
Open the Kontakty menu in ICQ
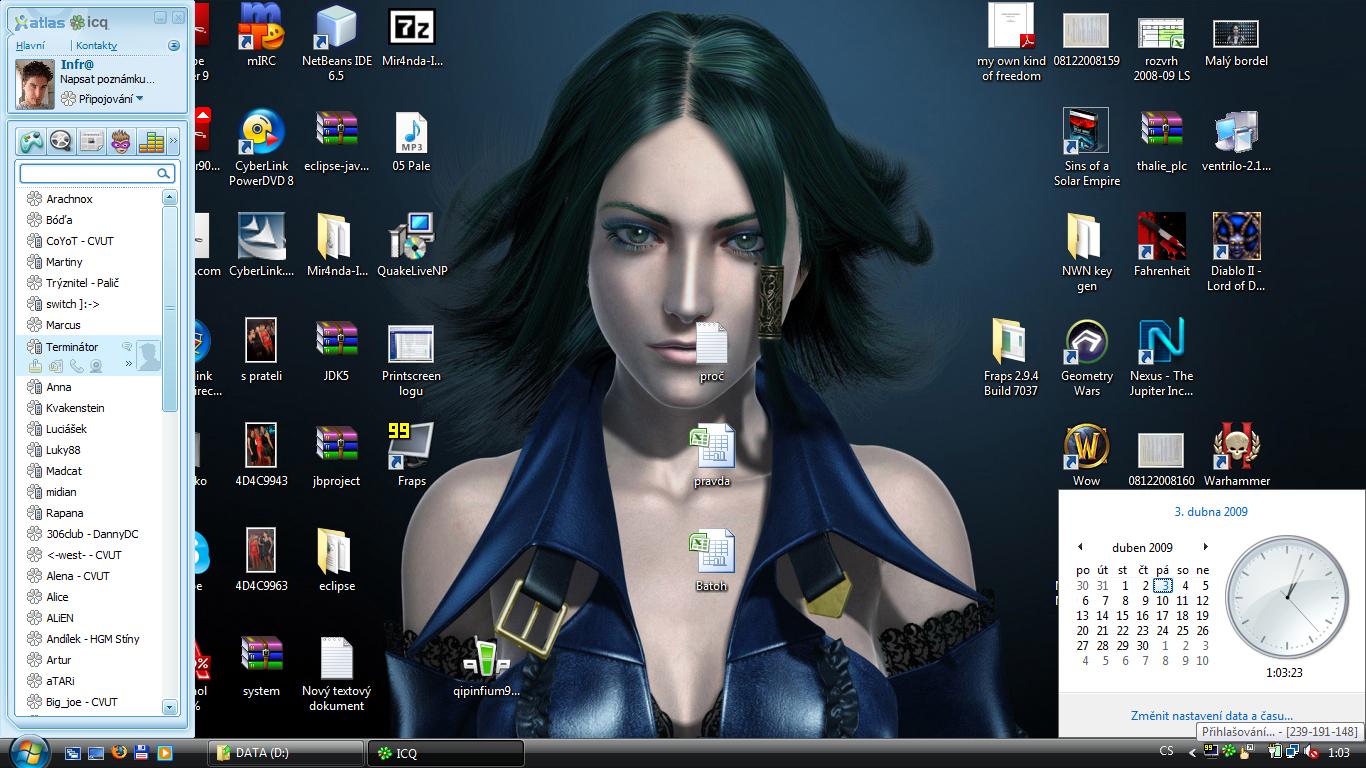pyautogui.click(x=96, y=45)
